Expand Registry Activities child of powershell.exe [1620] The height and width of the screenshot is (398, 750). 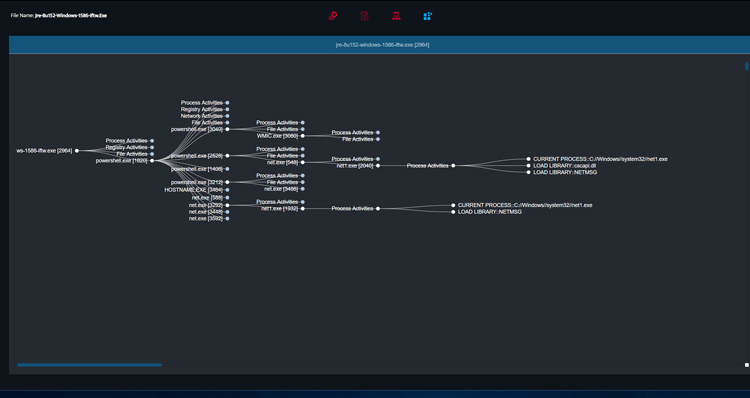point(227,109)
